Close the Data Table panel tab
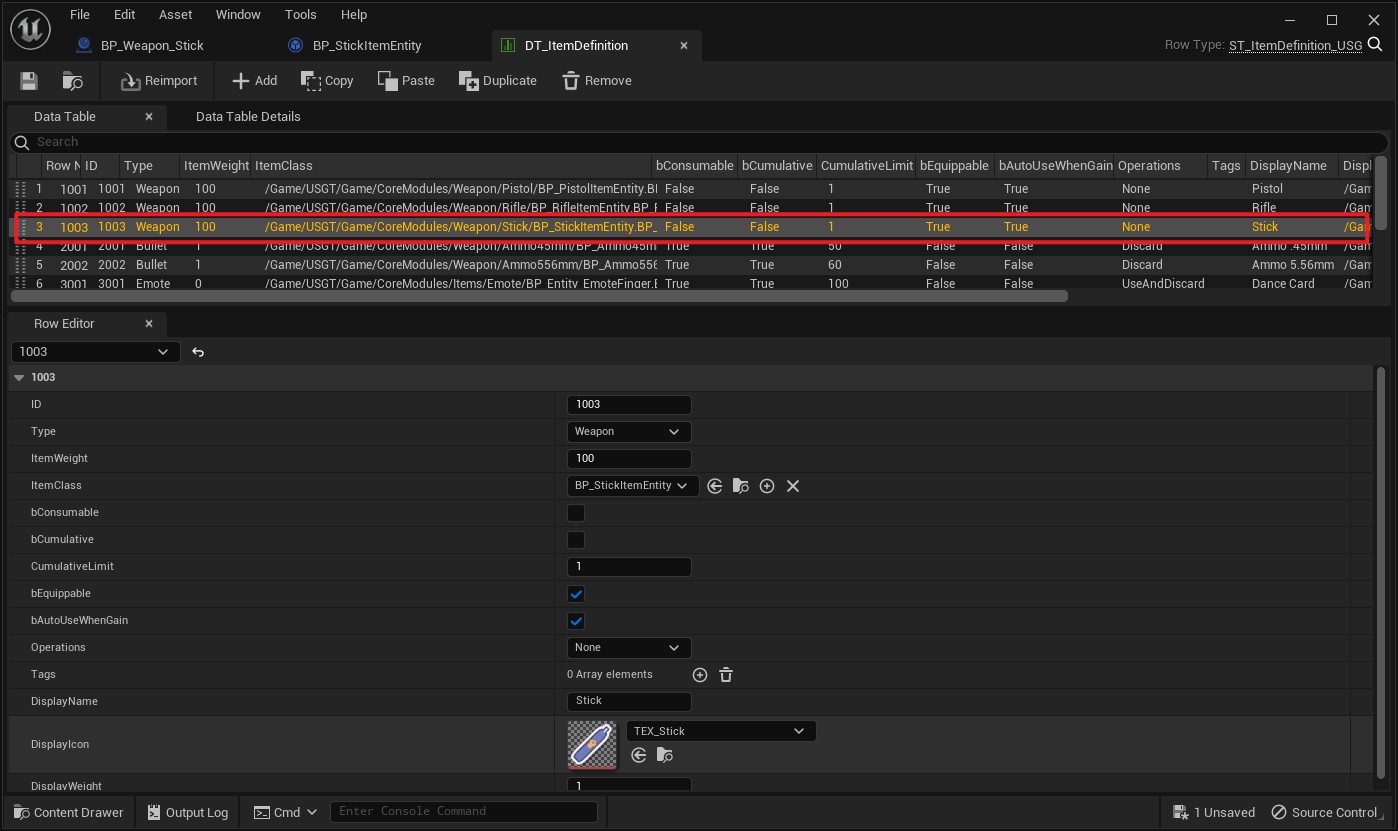Viewport: 1398px width, 831px height. [149, 117]
